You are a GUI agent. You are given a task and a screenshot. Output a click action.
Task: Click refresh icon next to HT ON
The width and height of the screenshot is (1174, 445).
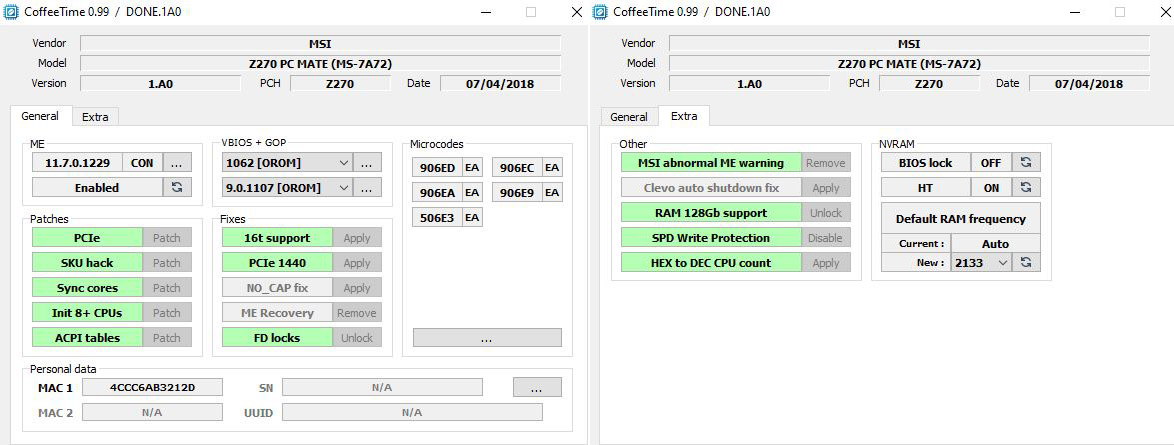[1026, 187]
